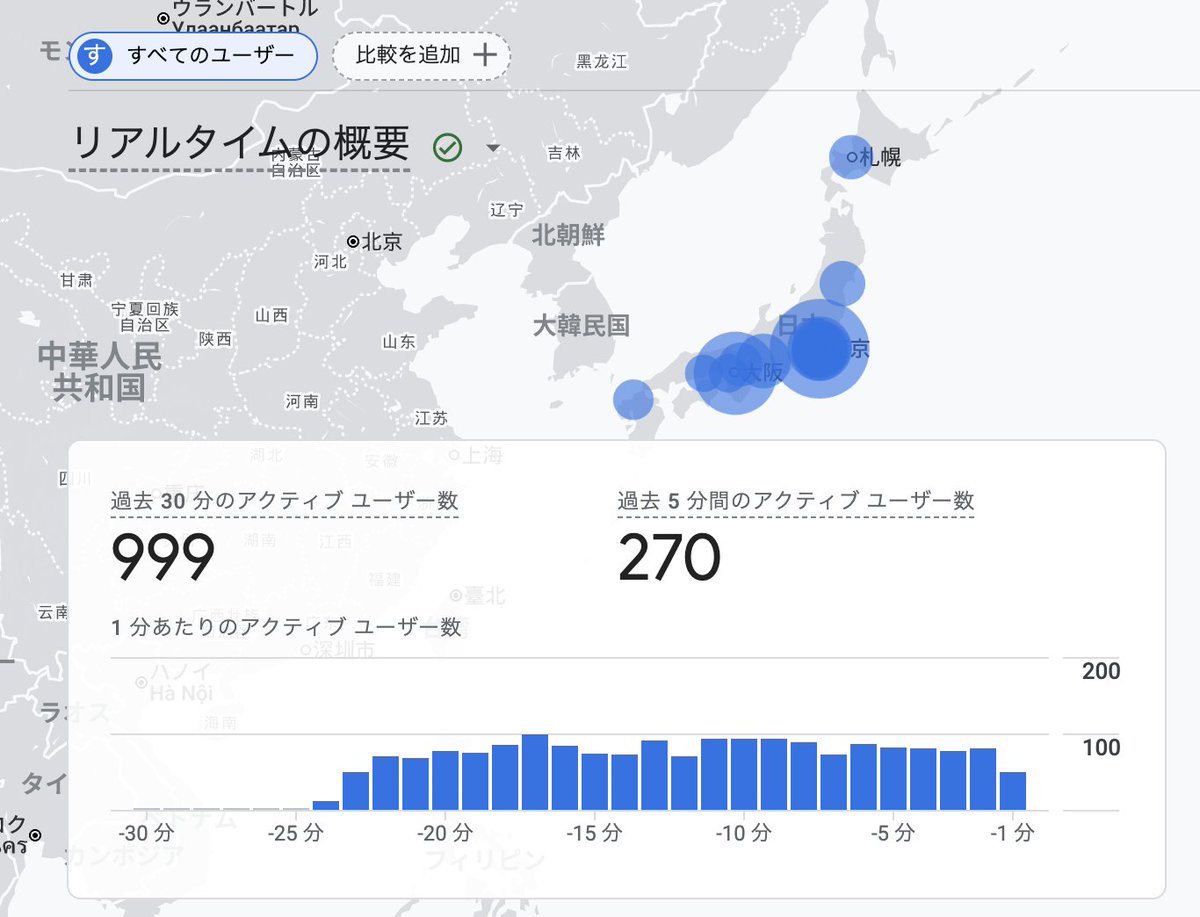
Task: Click the -30 分 axis label
Action: point(146,832)
